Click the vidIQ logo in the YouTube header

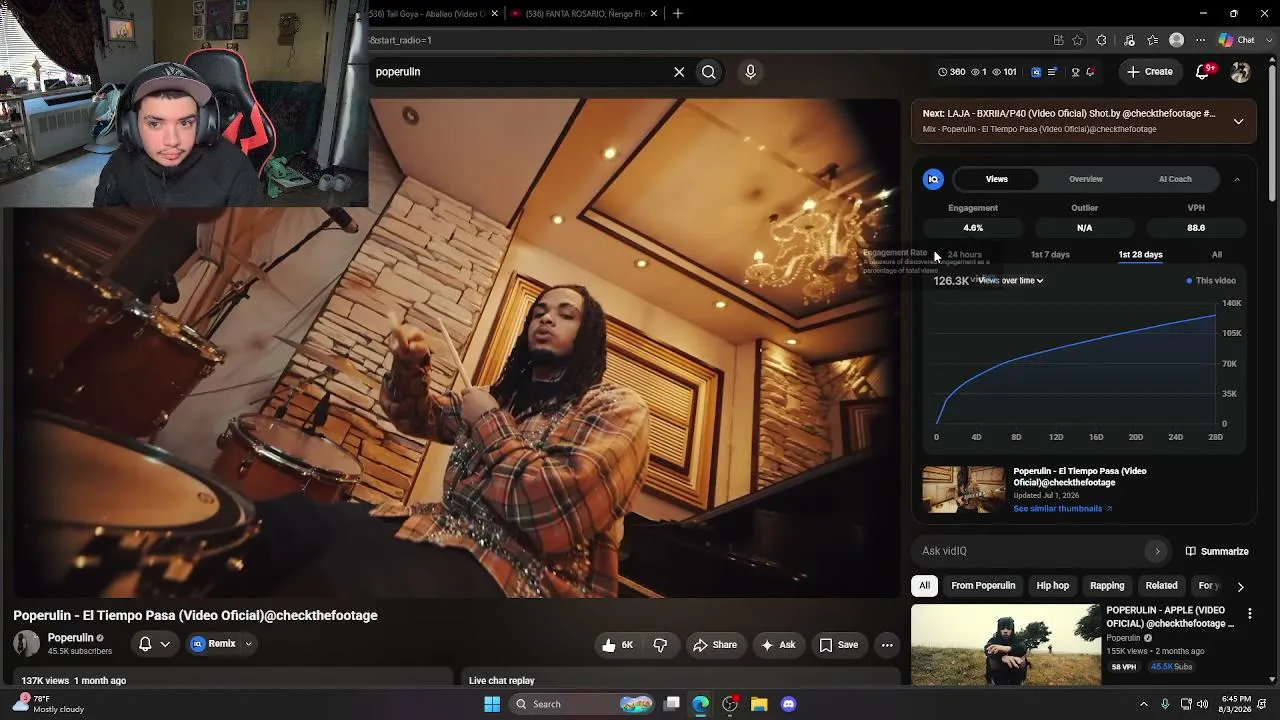[1036, 72]
